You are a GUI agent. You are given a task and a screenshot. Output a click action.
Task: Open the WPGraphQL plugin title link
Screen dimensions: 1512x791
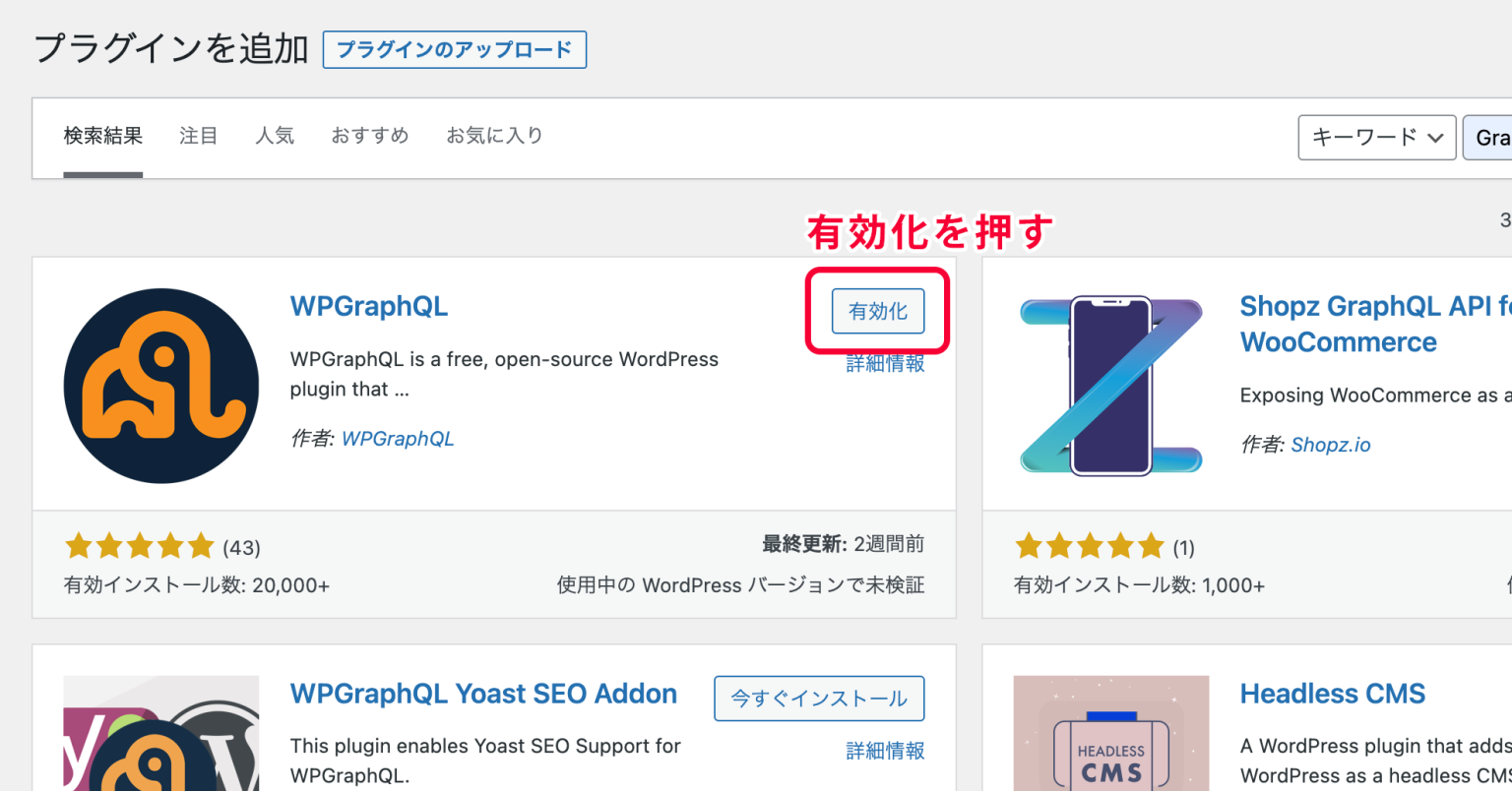369,306
